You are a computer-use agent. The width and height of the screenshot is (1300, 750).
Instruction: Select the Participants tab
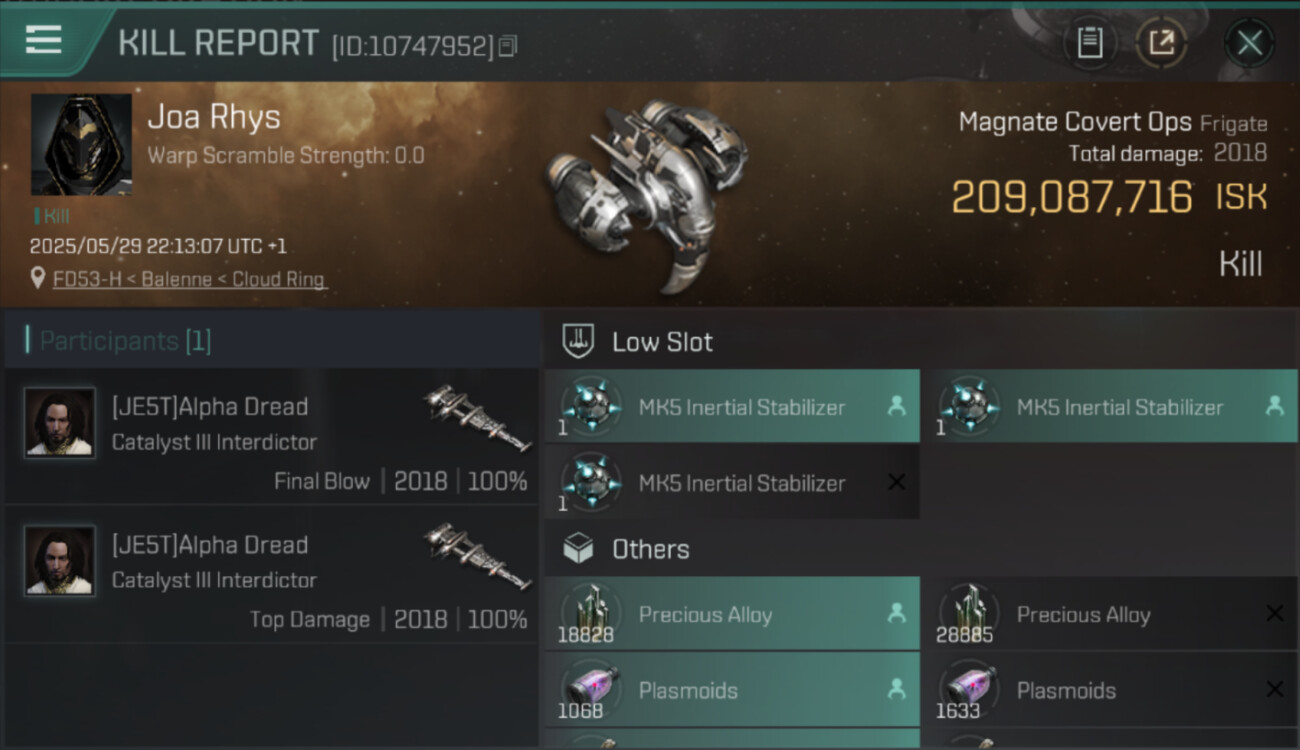pyautogui.click(x=125, y=341)
